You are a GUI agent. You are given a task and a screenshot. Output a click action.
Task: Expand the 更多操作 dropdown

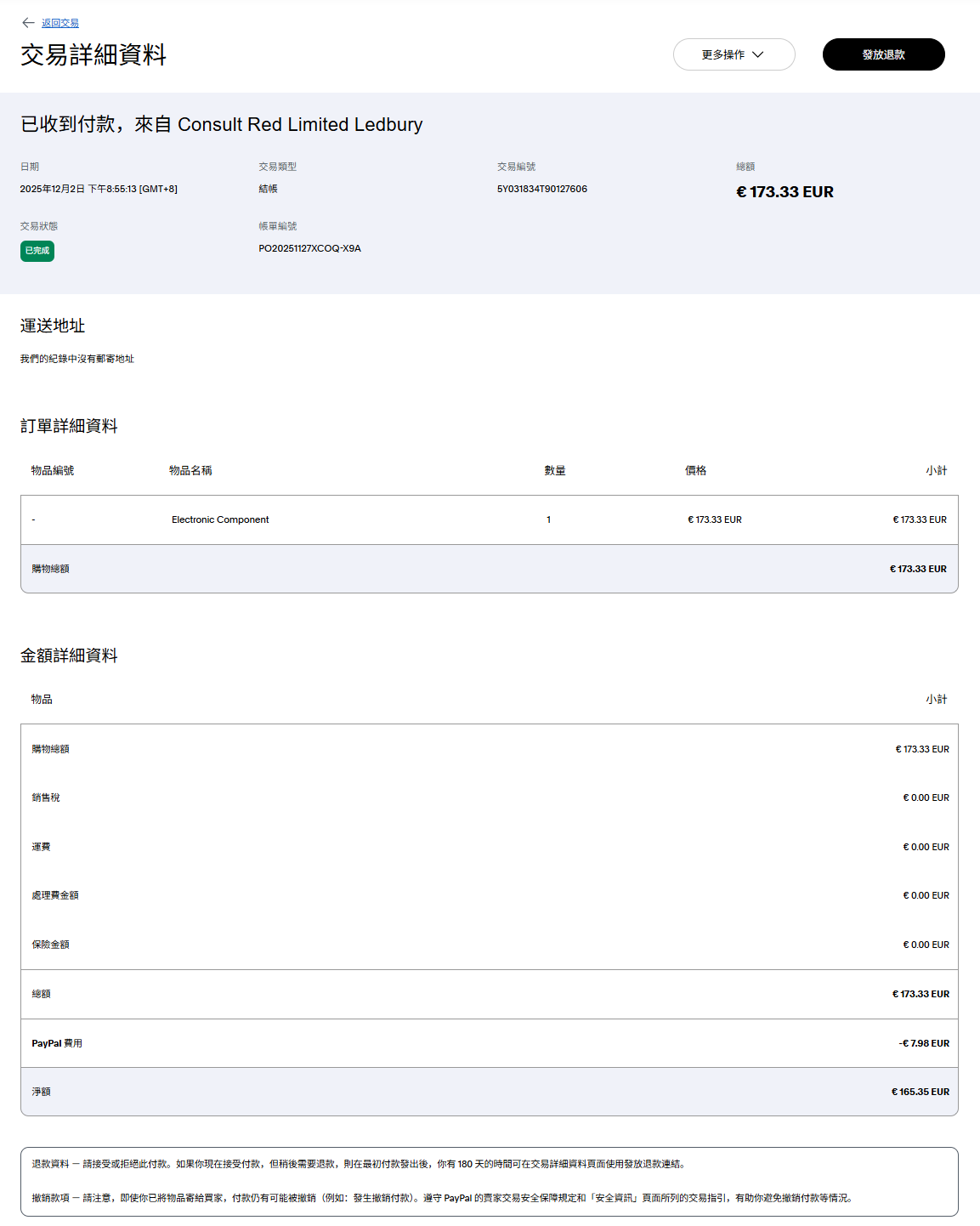coord(733,54)
